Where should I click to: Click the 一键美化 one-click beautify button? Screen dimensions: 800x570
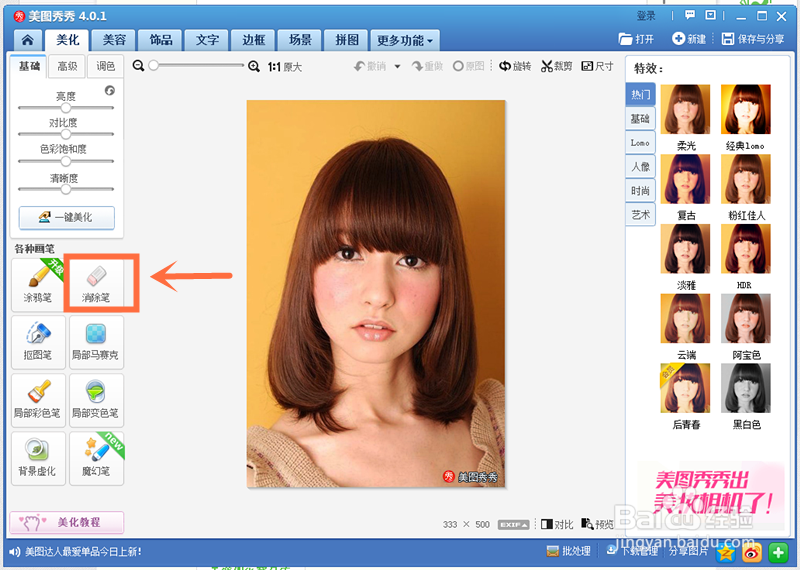[67, 217]
